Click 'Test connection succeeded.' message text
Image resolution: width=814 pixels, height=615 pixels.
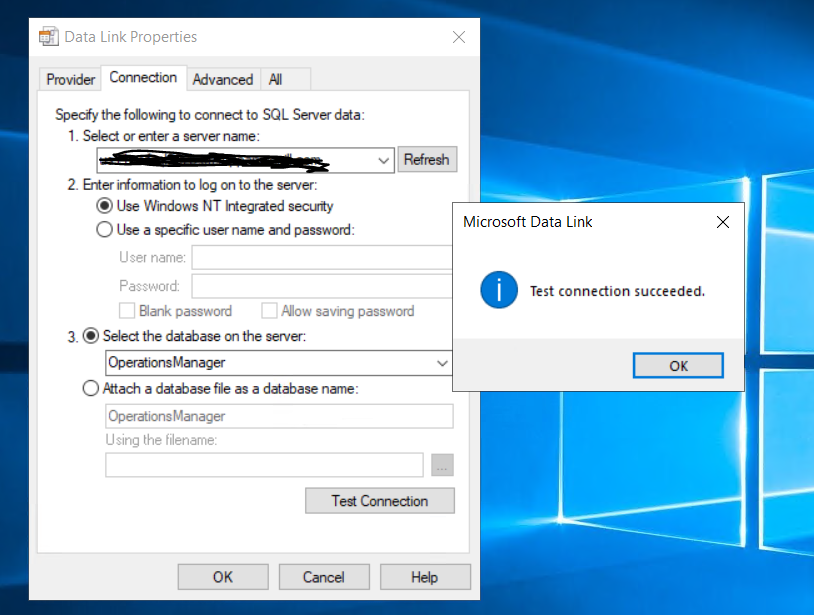pos(617,291)
